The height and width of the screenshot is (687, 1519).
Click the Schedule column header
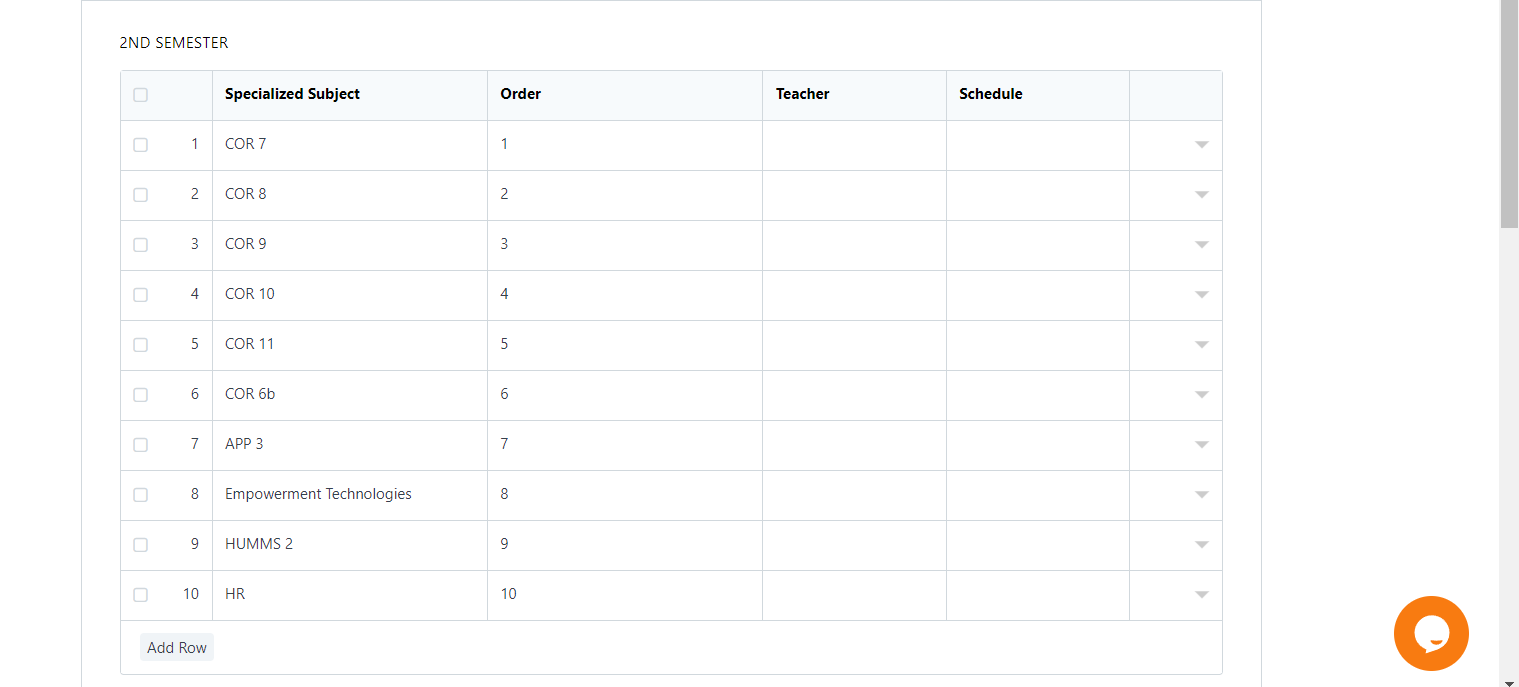[x=990, y=94]
